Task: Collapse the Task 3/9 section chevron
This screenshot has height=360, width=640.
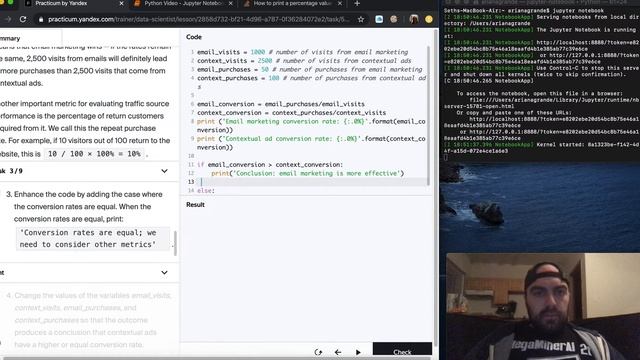Action: 164,171
